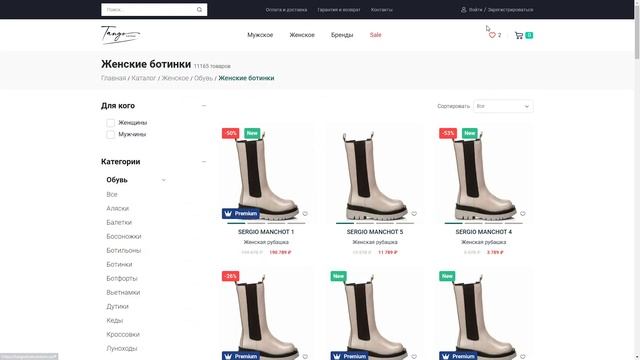
Task: Select the Ботильоны category
Action: click(124, 250)
